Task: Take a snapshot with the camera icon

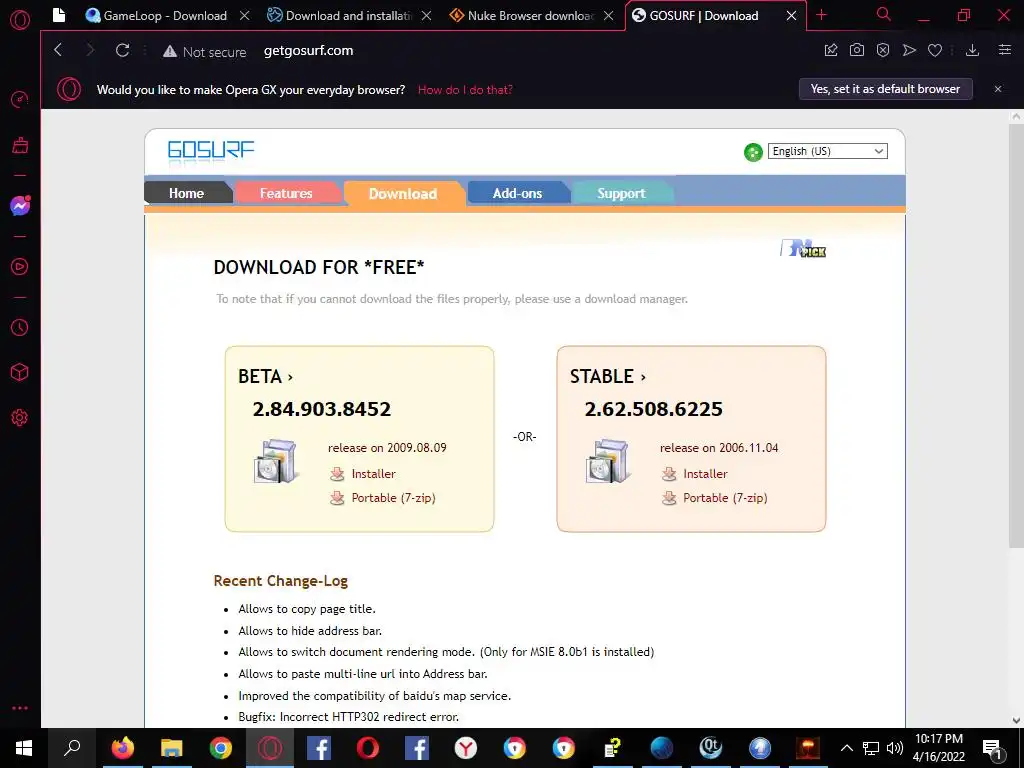Action: pos(857,50)
